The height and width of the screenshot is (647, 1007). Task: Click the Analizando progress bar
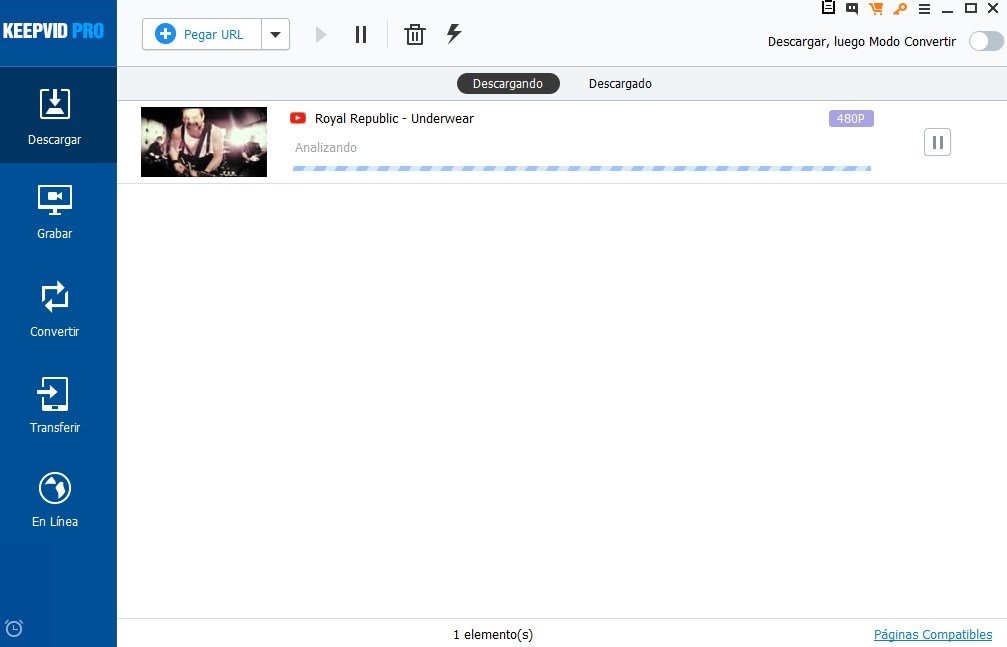point(582,168)
